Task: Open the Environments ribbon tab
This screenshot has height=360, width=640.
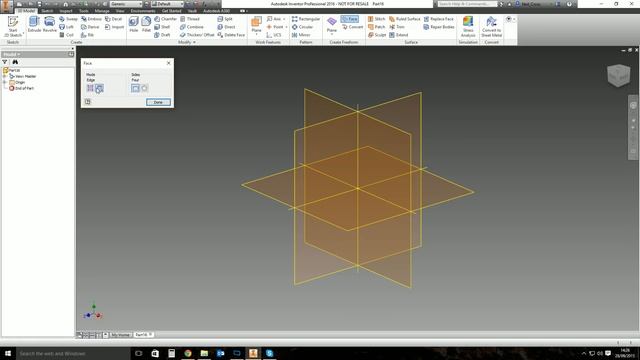Action: click(143, 11)
